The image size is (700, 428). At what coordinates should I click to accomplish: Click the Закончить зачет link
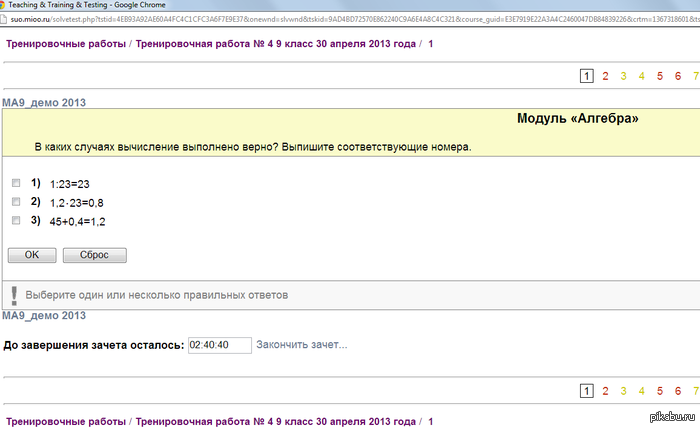pos(302,345)
